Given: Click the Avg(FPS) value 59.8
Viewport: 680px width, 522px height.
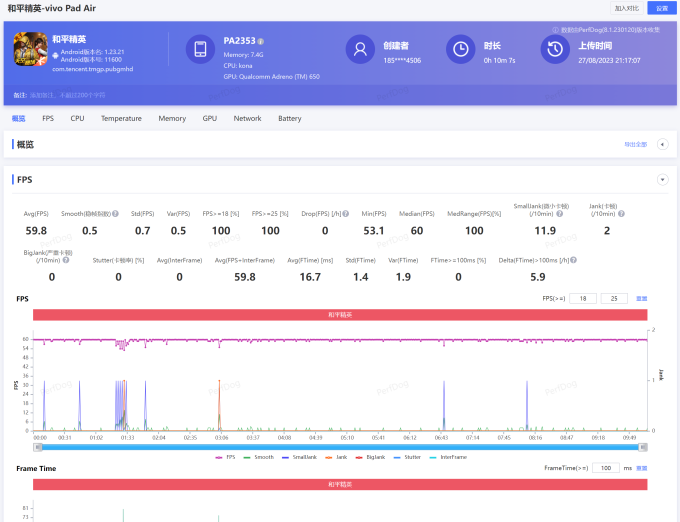Looking at the screenshot, I should (x=36, y=231).
